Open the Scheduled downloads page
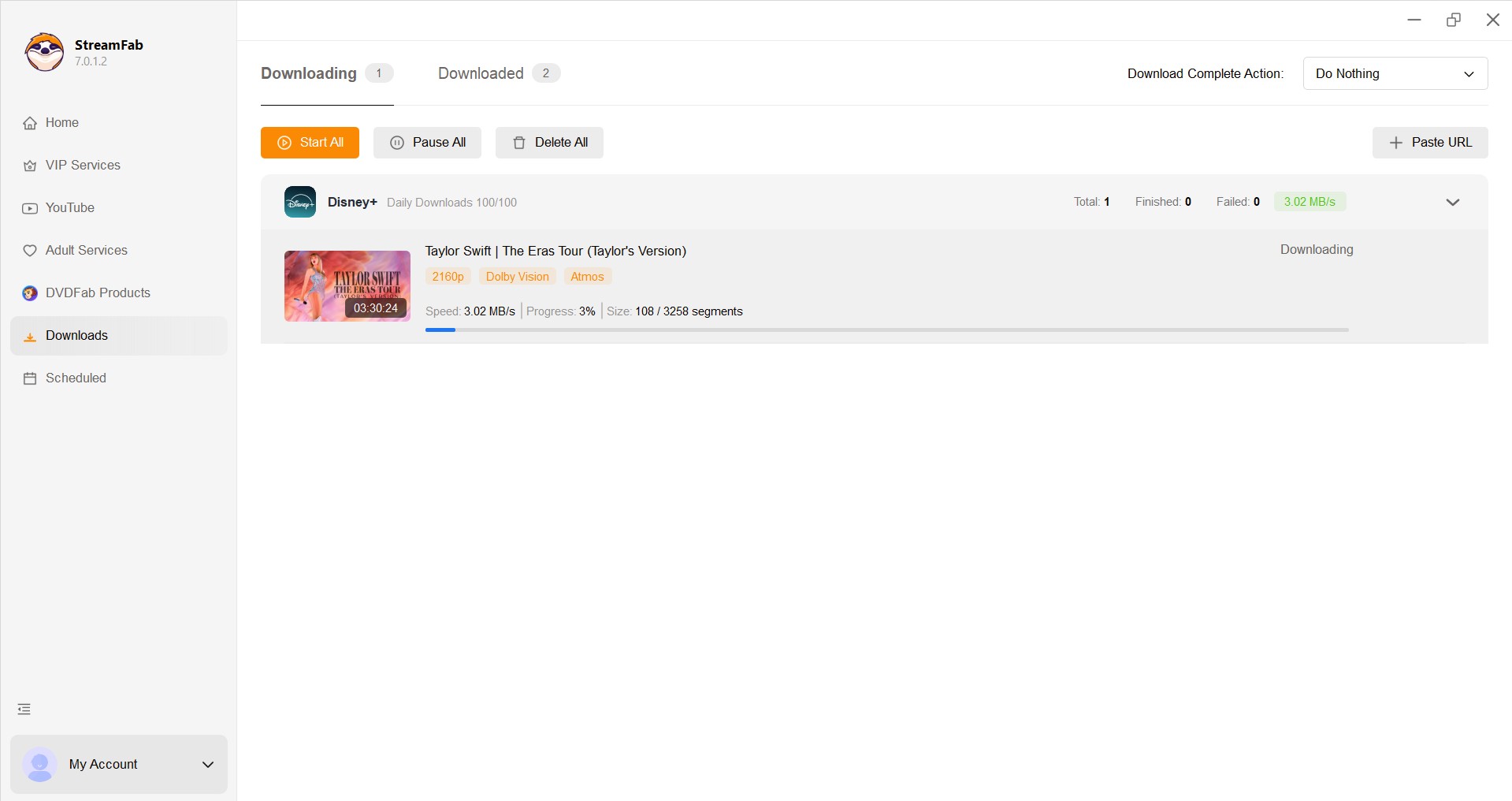 75,378
